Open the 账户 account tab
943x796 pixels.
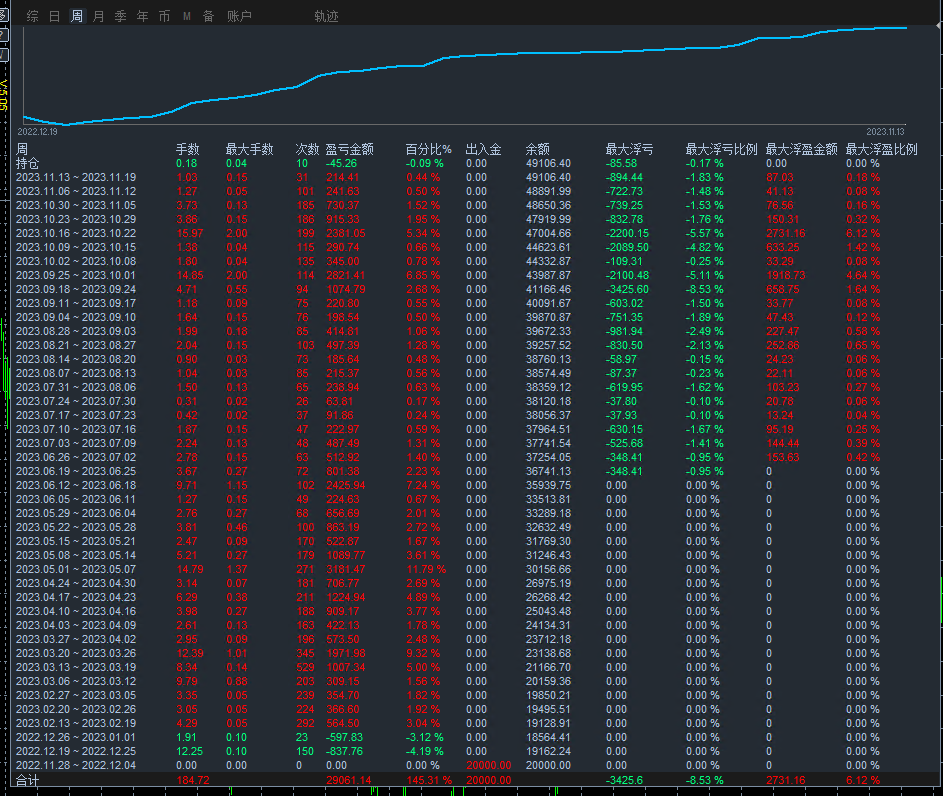tap(239, 17)
